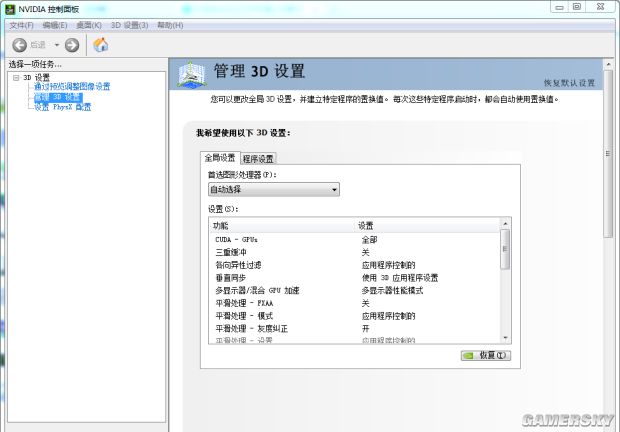620x432 pixels.
Task: Select 设置 PhysX 配置 tree item
Action: pos(62,107)
